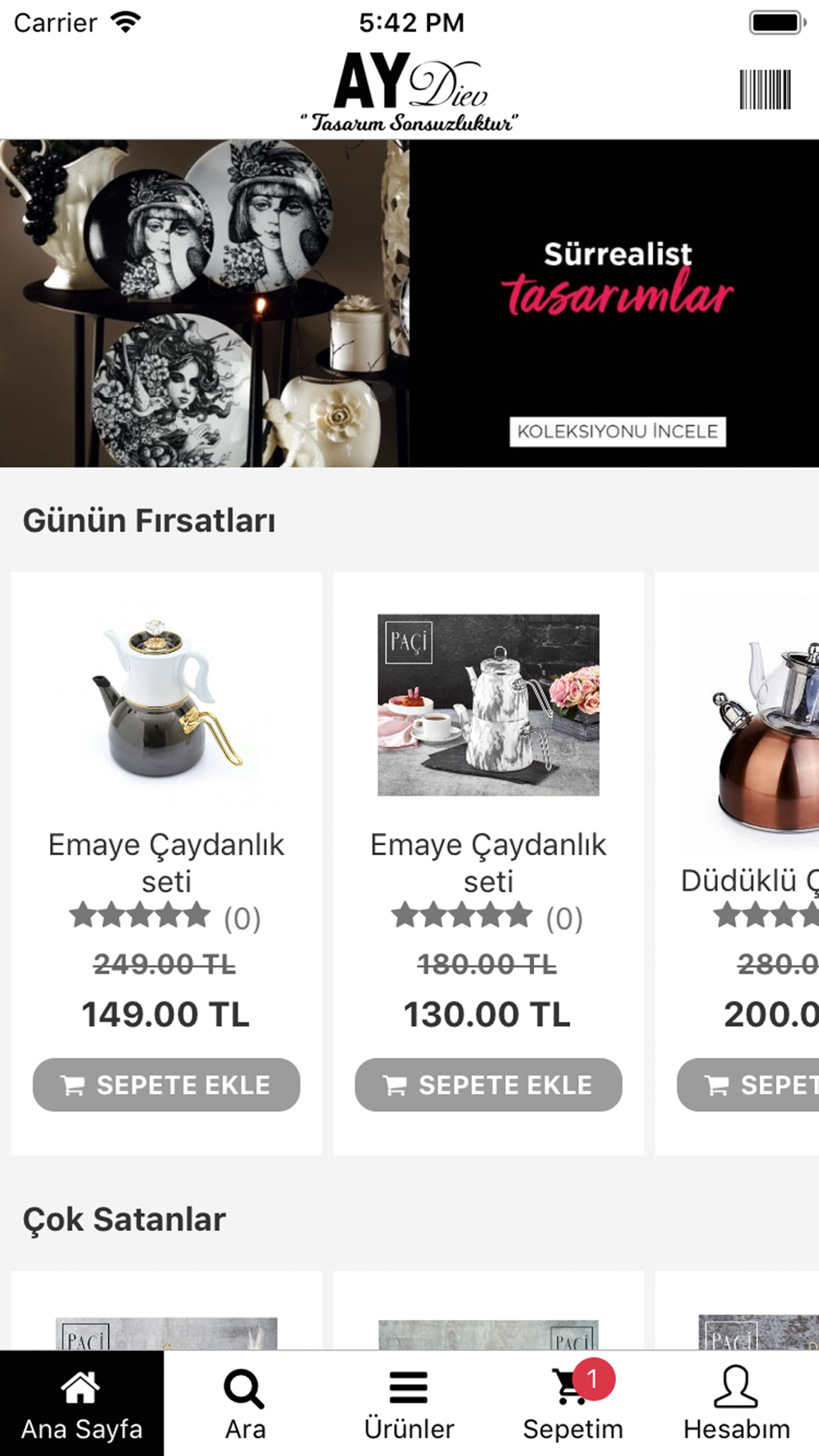Open the Ara search tab
This screenshot has height=1456, width=819.
coord(245,1403)
